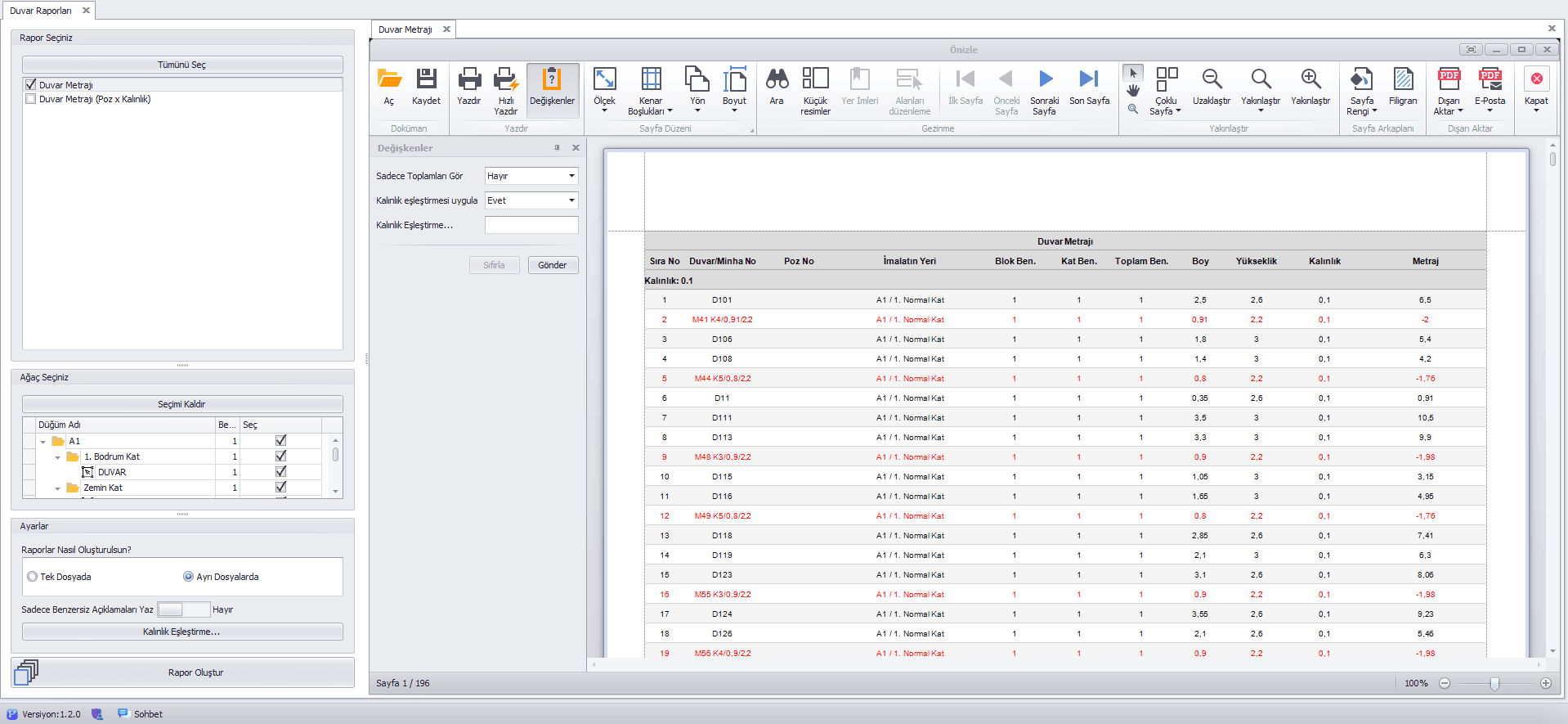Select the pointer cursor tool
Viewport: 1568px width, 724px height.
pyautogui.click(x=1133, y=73)
